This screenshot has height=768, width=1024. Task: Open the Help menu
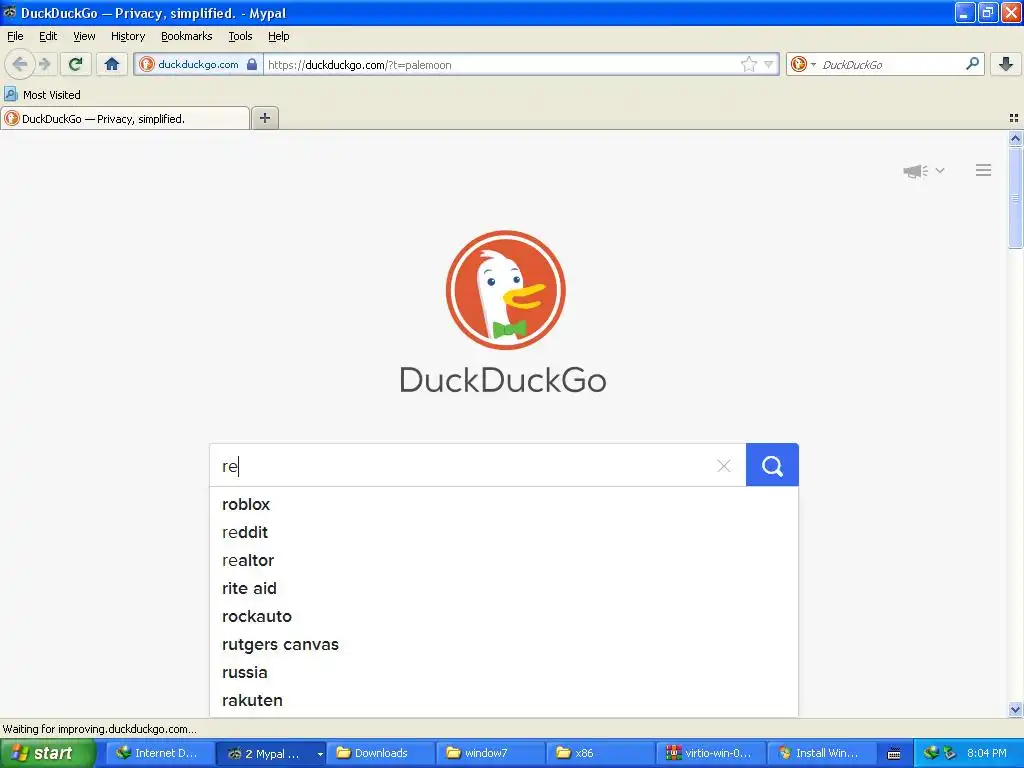[x=278, y=36]
